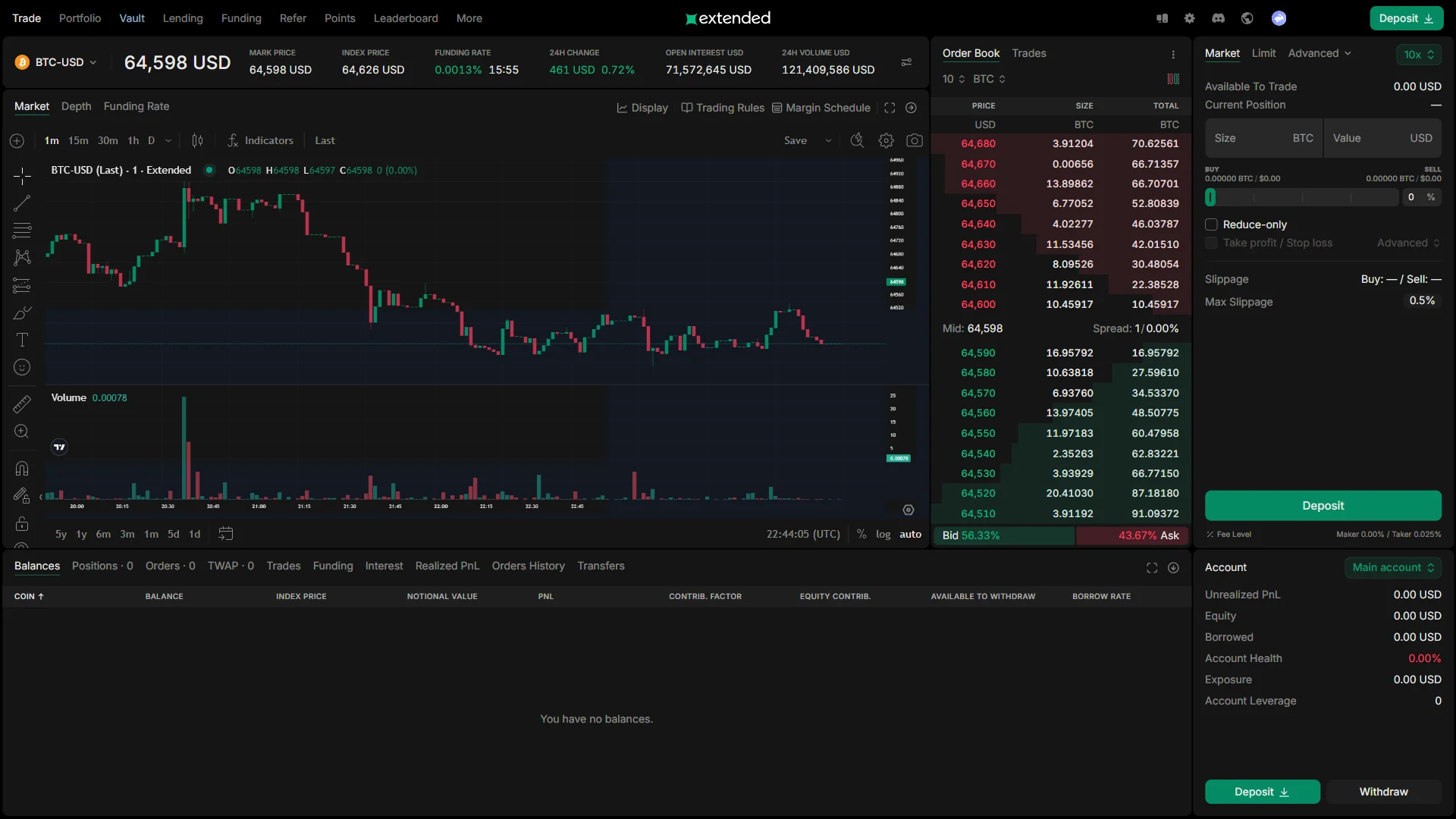Screen dimensions: 1456x819
Task: Open language globe icon in header
Action: tap(1247, 18)
